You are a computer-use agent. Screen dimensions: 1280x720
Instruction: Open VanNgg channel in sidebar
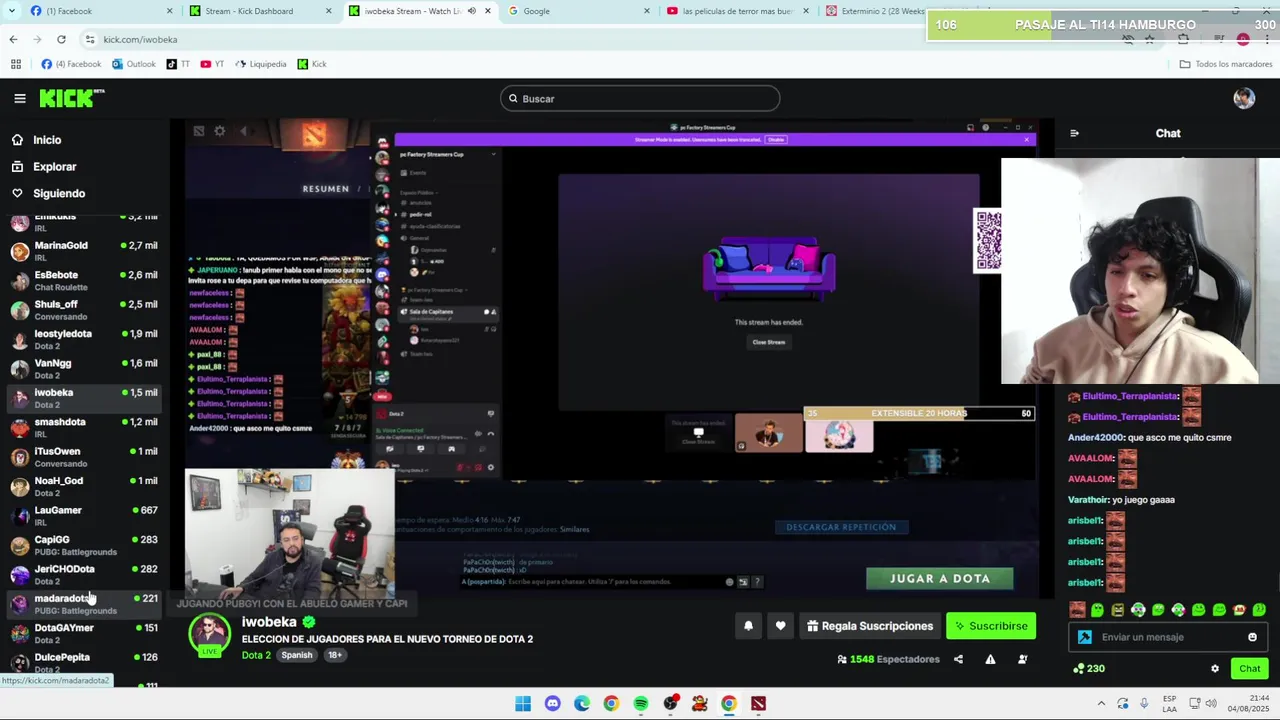click(84, 369)
